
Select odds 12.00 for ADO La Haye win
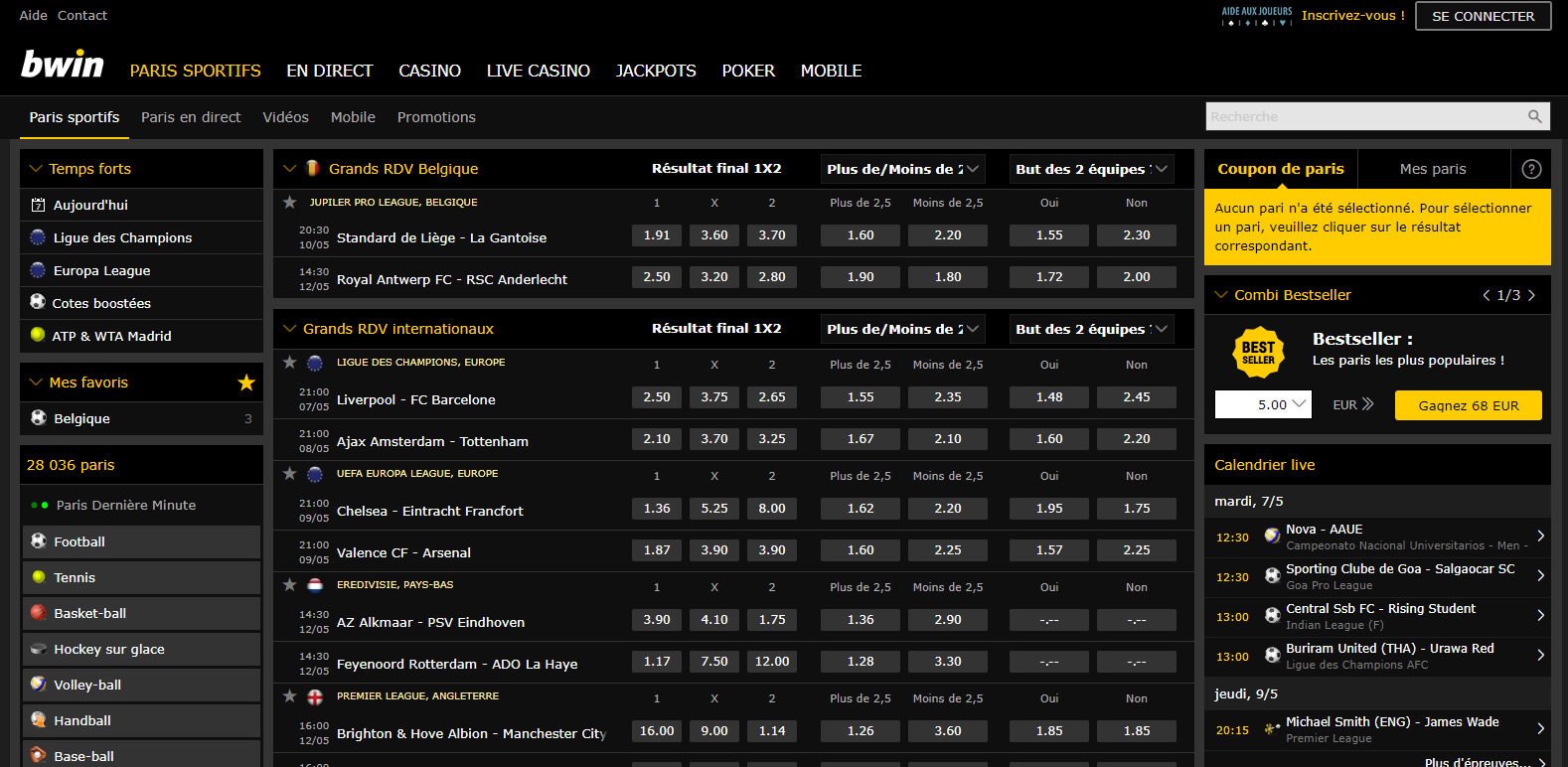coord(772,661)
